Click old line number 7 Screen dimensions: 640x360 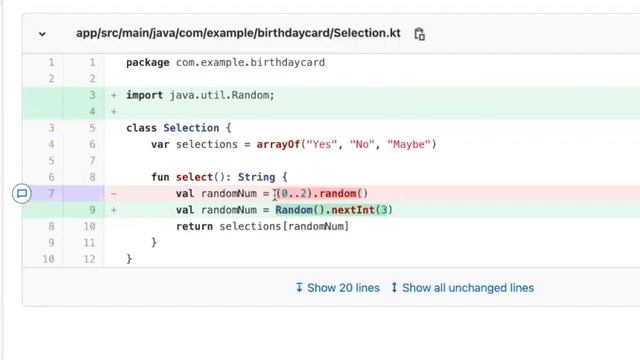point(51,193)
